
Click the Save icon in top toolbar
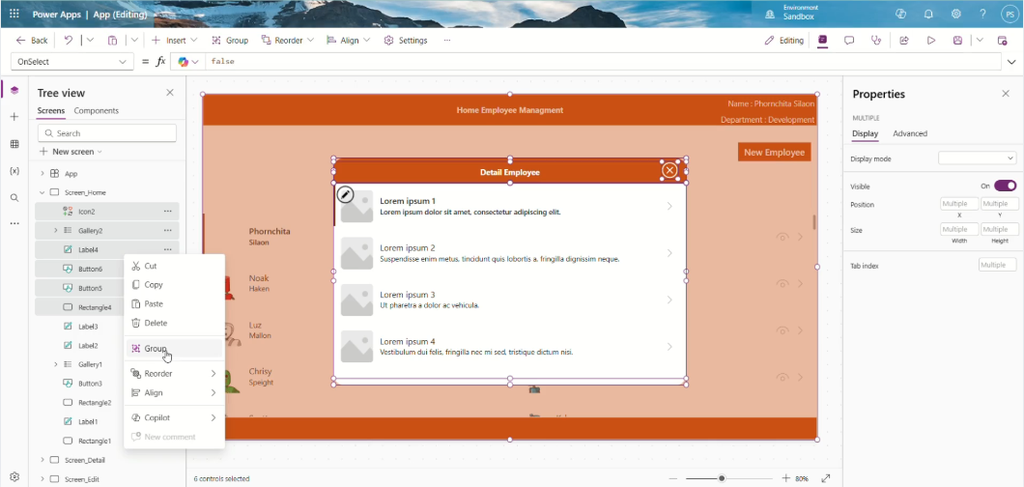957,40
